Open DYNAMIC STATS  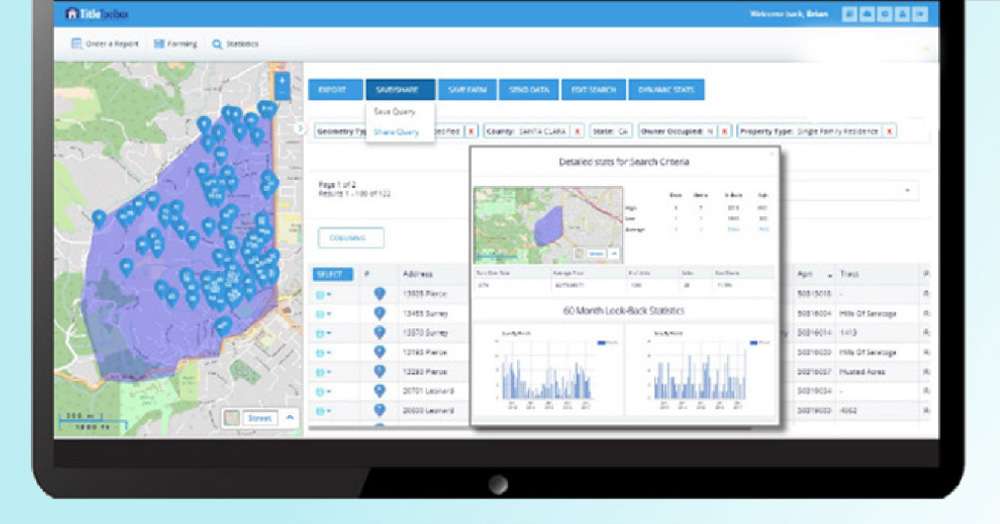(666, 90)
